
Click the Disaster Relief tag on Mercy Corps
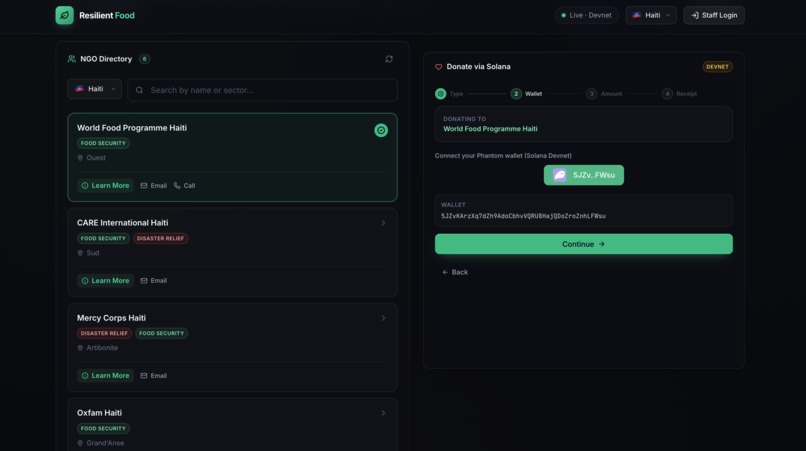pyautogui.click(x=104, y=333)
